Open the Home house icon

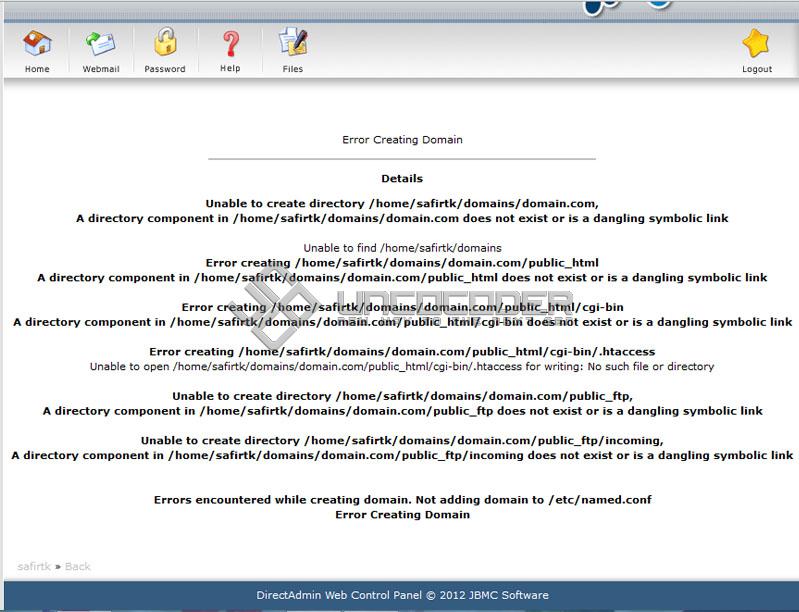click(x=37, y=43)
